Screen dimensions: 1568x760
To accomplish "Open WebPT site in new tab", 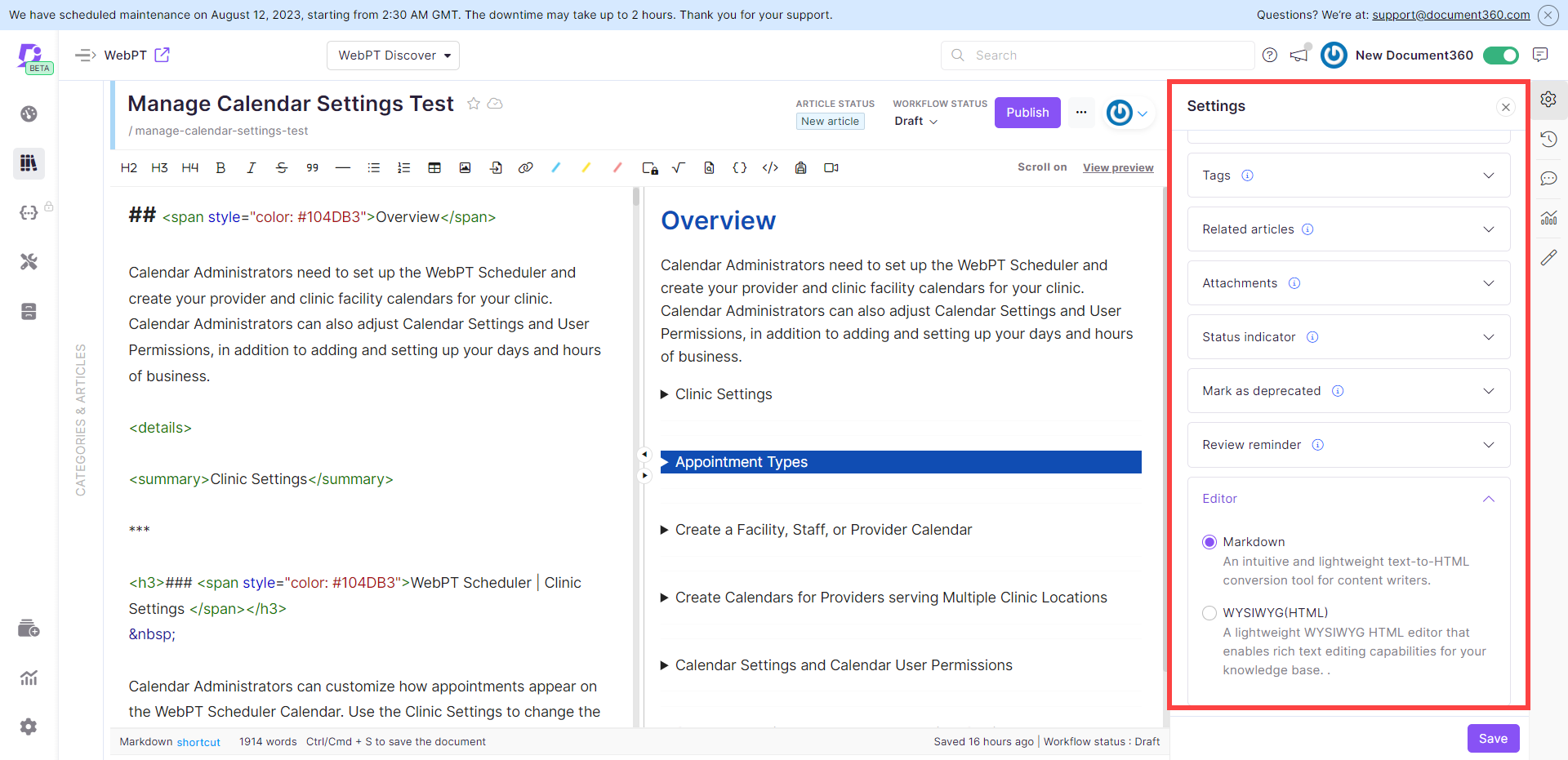I will click(163, 55).
